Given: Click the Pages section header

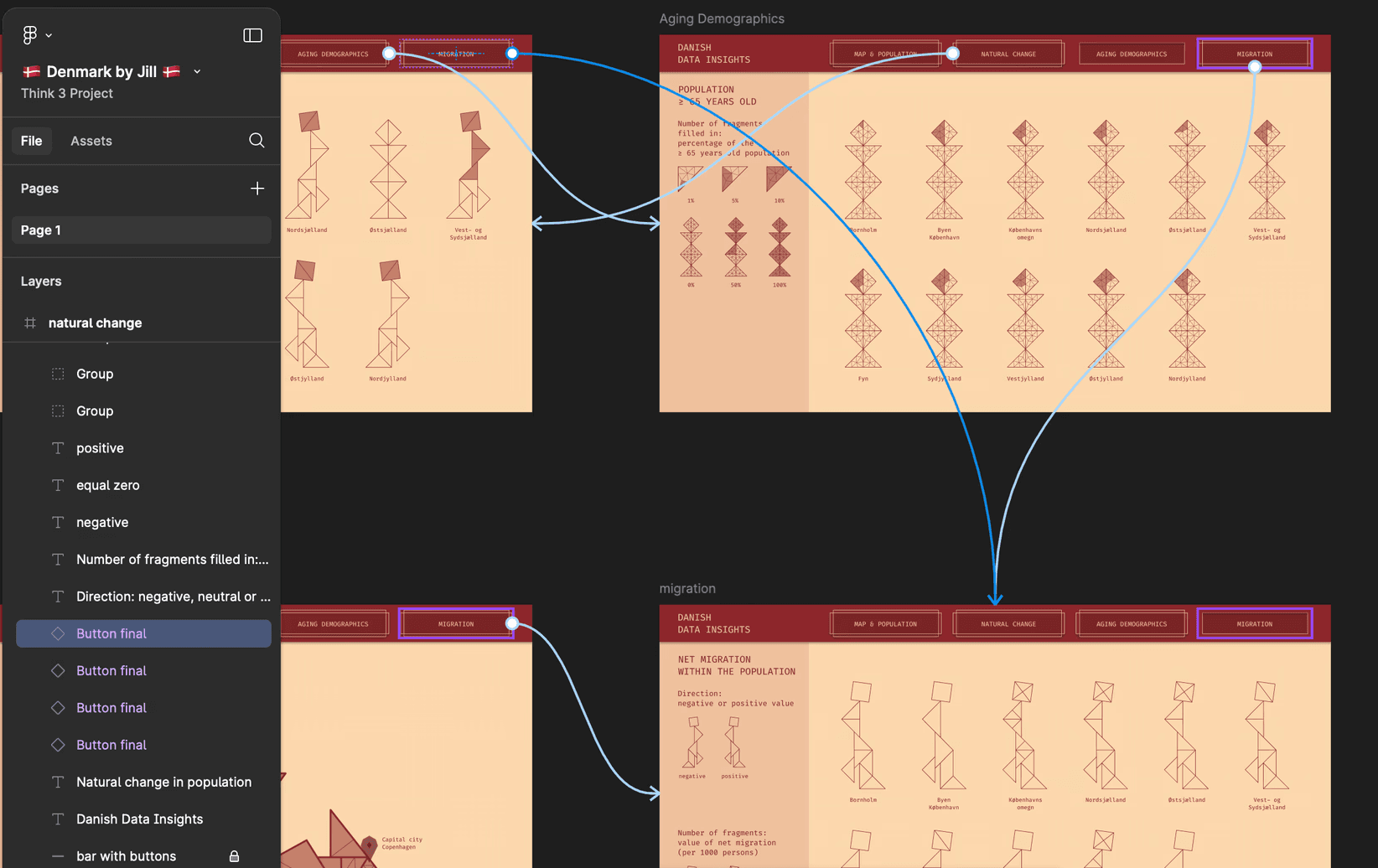Looking at the screenshot, I should [39, 189].
